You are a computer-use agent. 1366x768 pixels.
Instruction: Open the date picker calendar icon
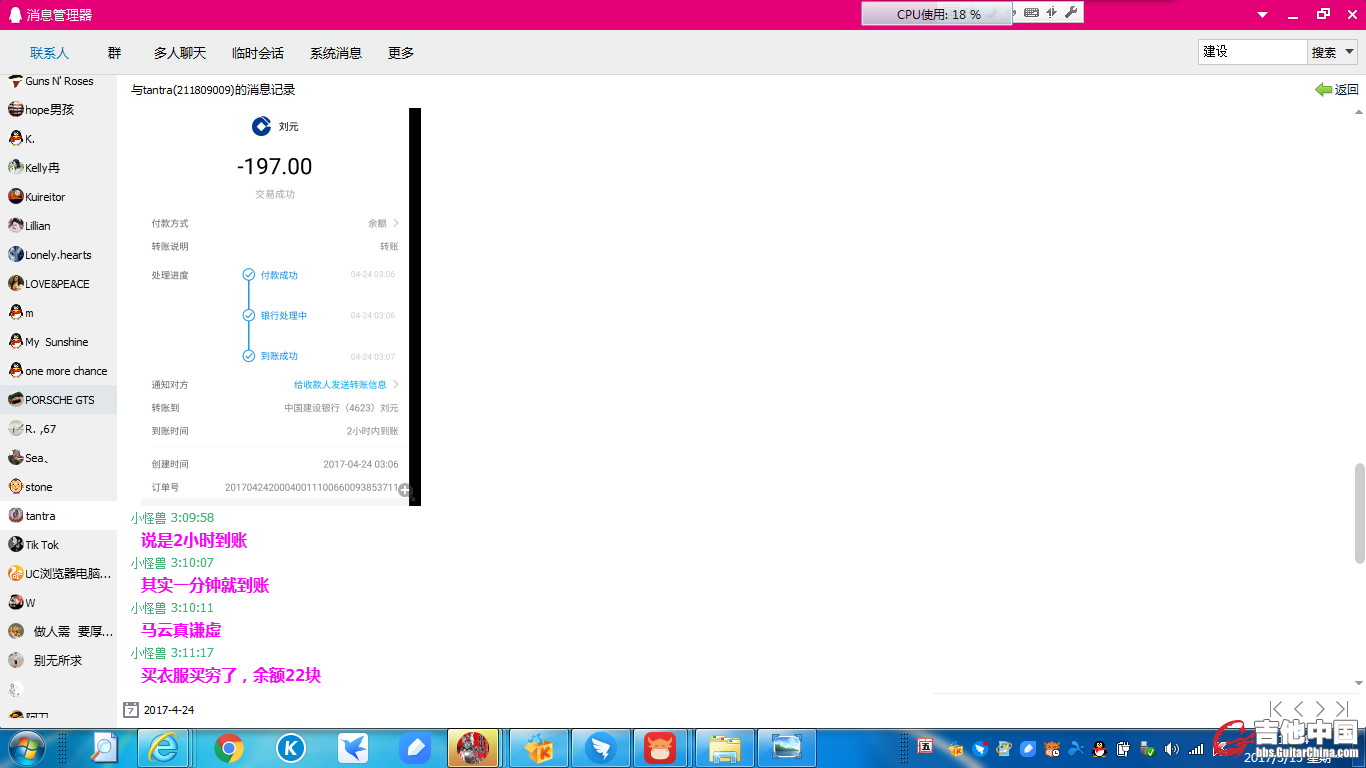point(130,710)
